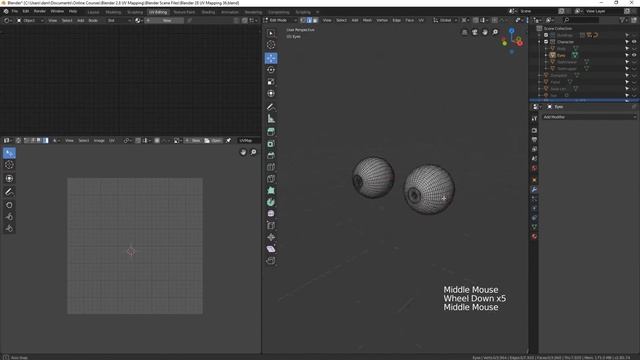Image resolution: width=640 pixels, height=360 pixels.
Task: Open the Slot dropdown in shader editor
Action: pyautogui.click(x=119, y=20)
